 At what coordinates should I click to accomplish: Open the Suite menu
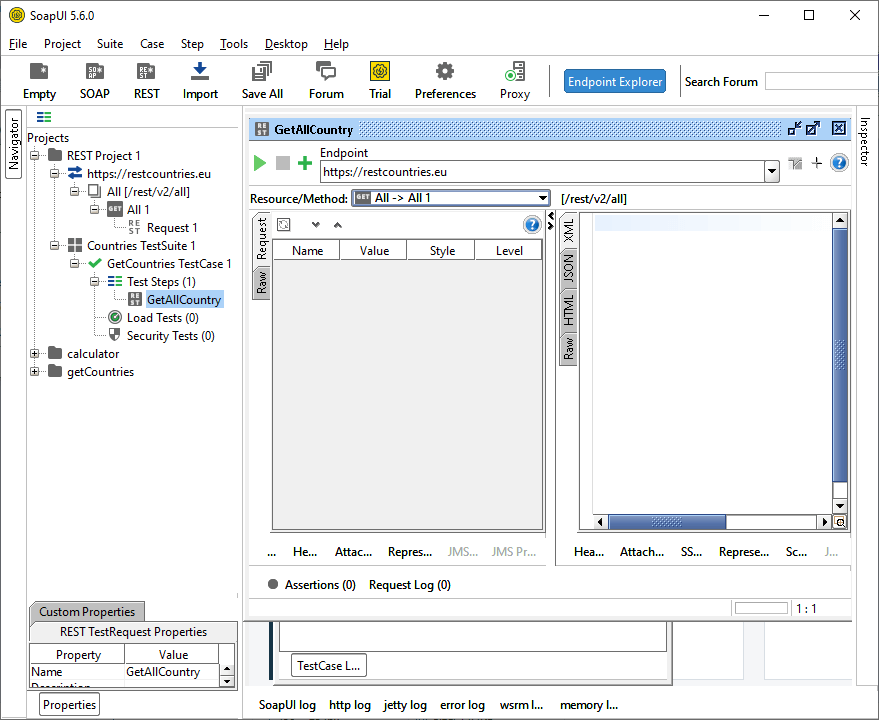pyautogui.click(x=110, y=44)
